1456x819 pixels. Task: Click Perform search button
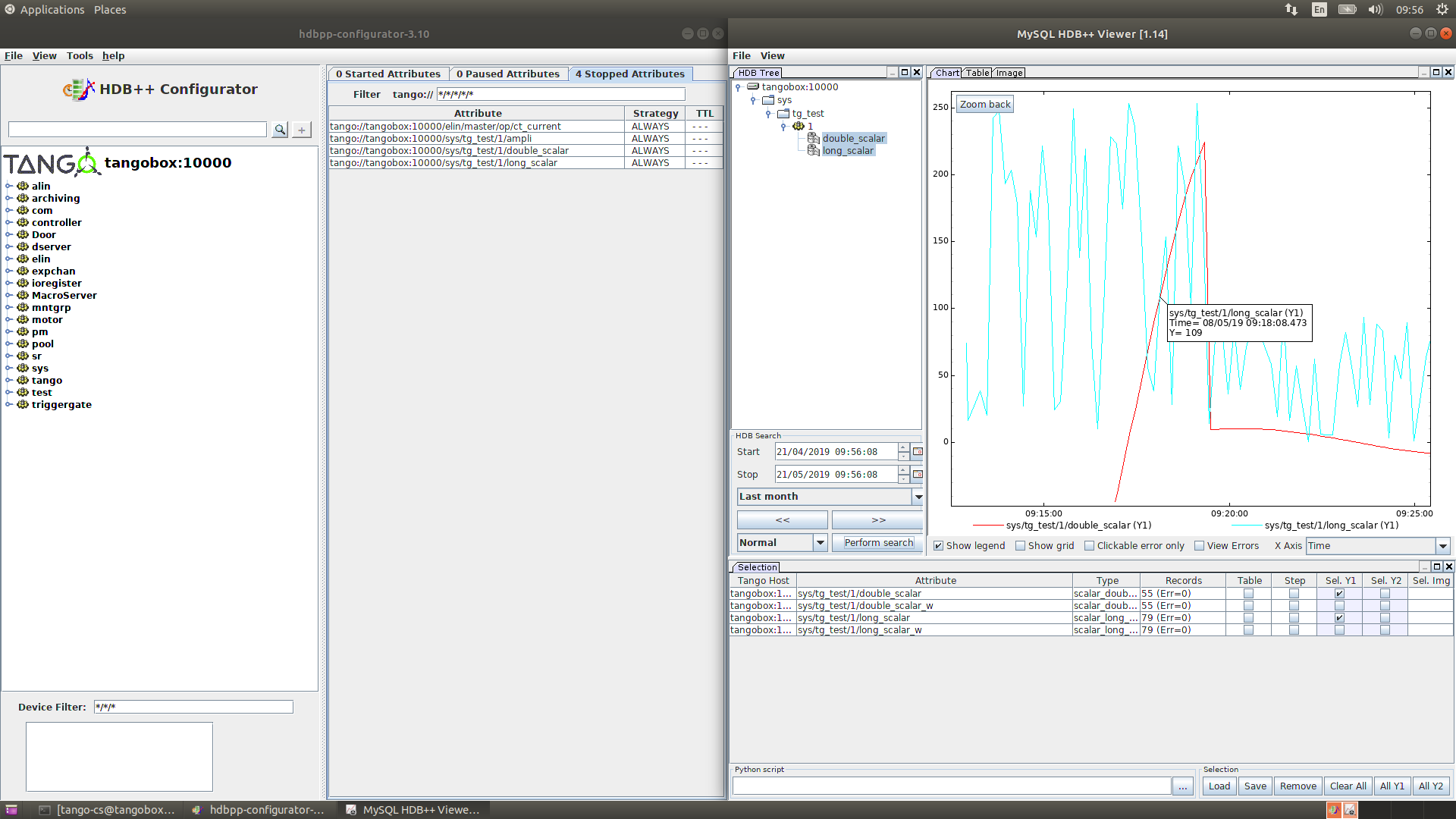tap(878, 543)
